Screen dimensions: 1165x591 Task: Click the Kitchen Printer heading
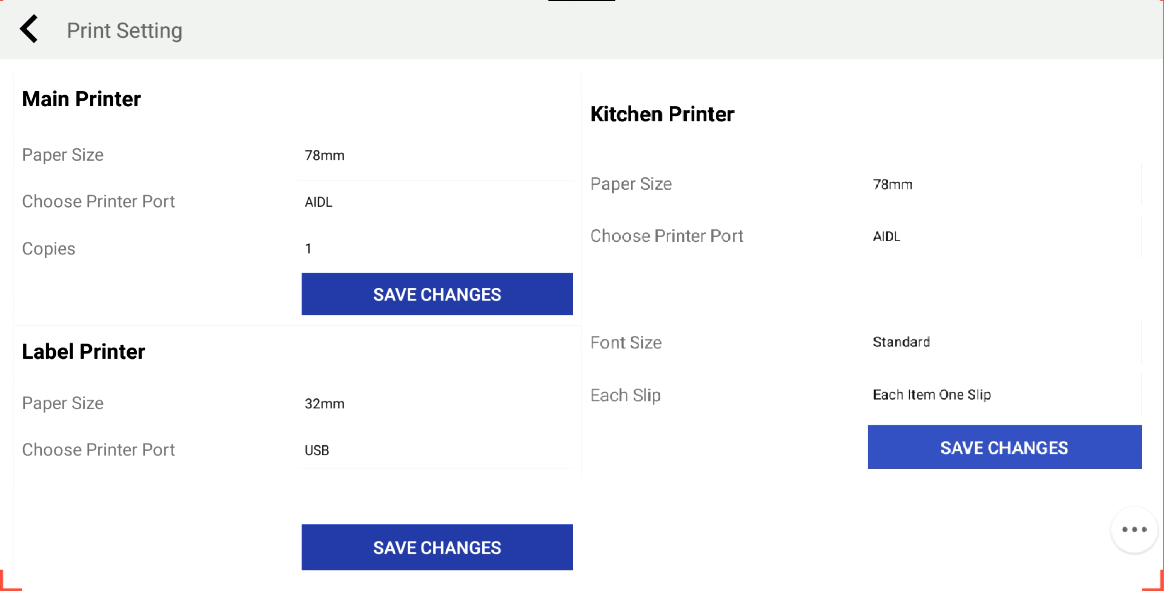coord(663,114)
